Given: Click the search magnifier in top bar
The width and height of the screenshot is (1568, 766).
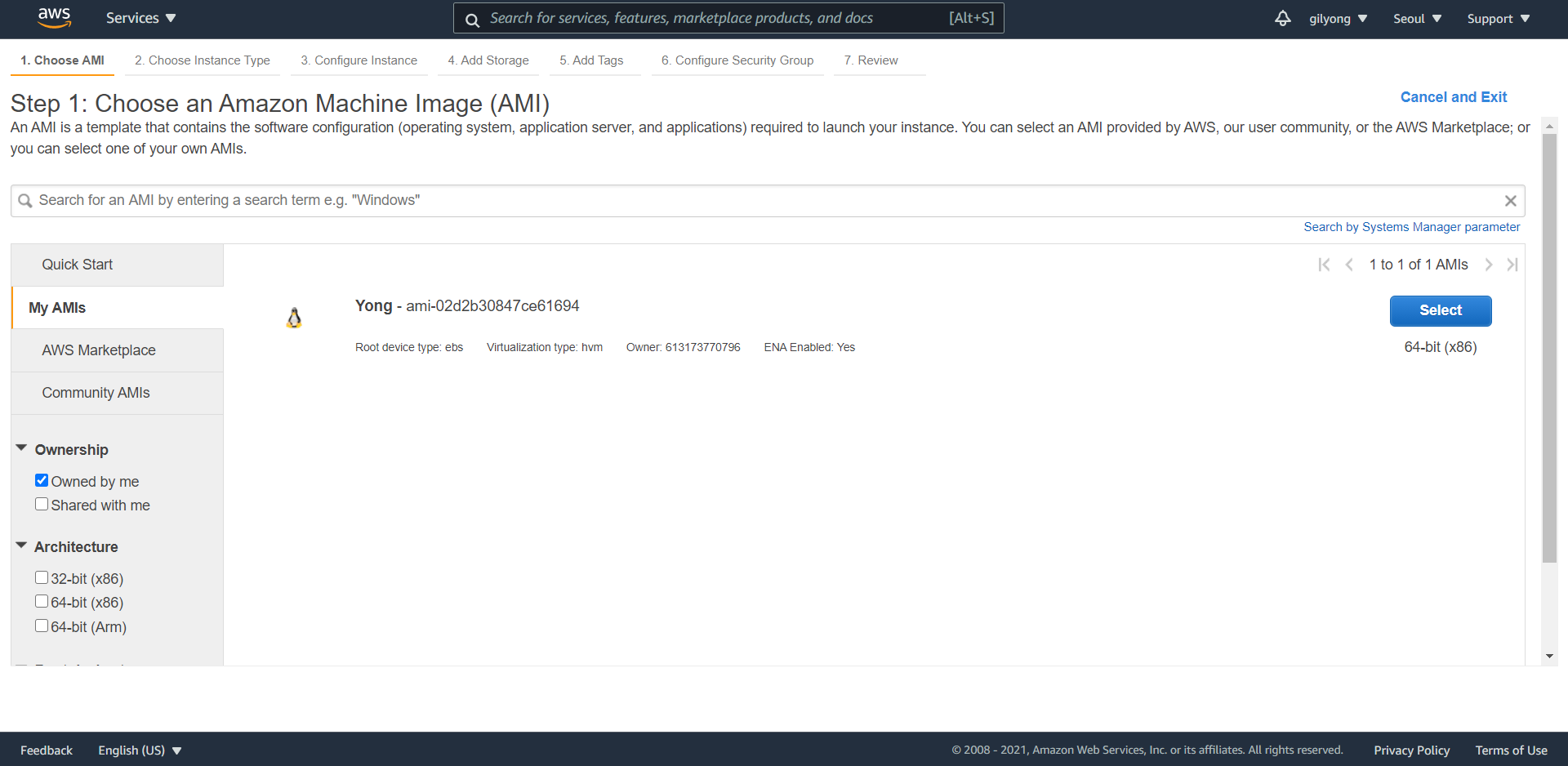Looking at the screenshot, I should (472, 20).
